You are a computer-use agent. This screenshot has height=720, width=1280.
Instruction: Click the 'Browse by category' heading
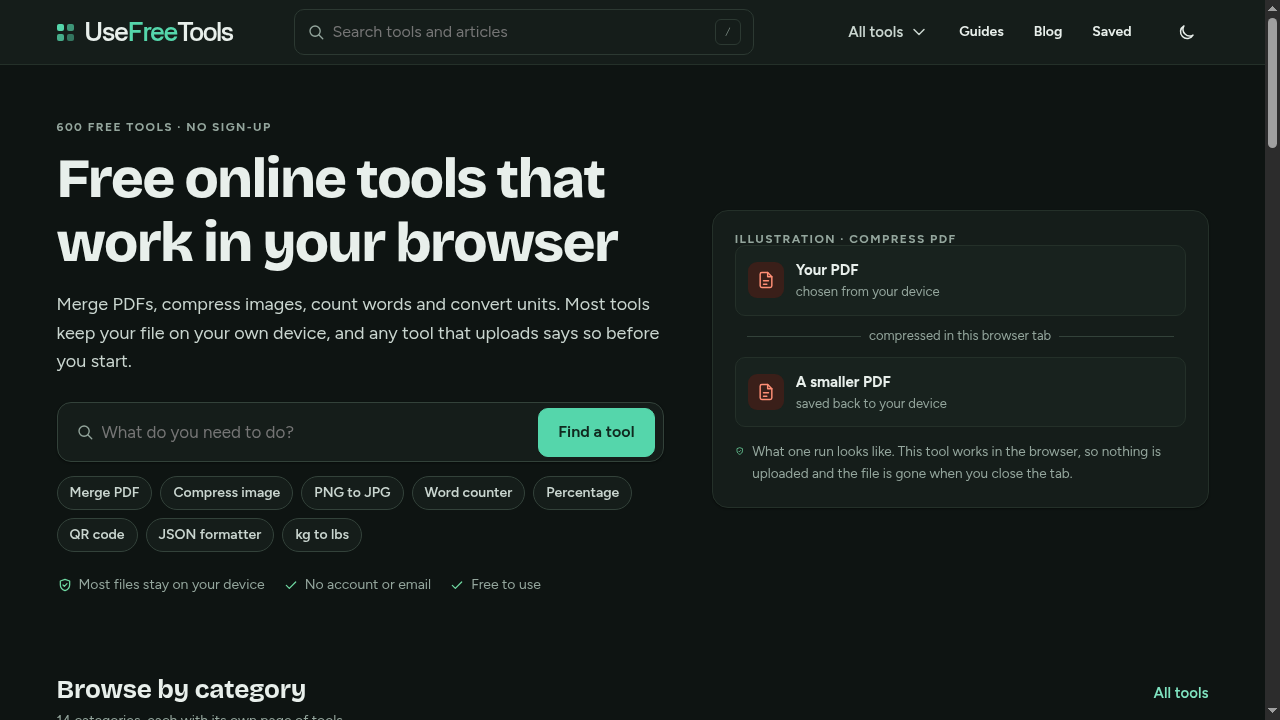pos(181,689)
